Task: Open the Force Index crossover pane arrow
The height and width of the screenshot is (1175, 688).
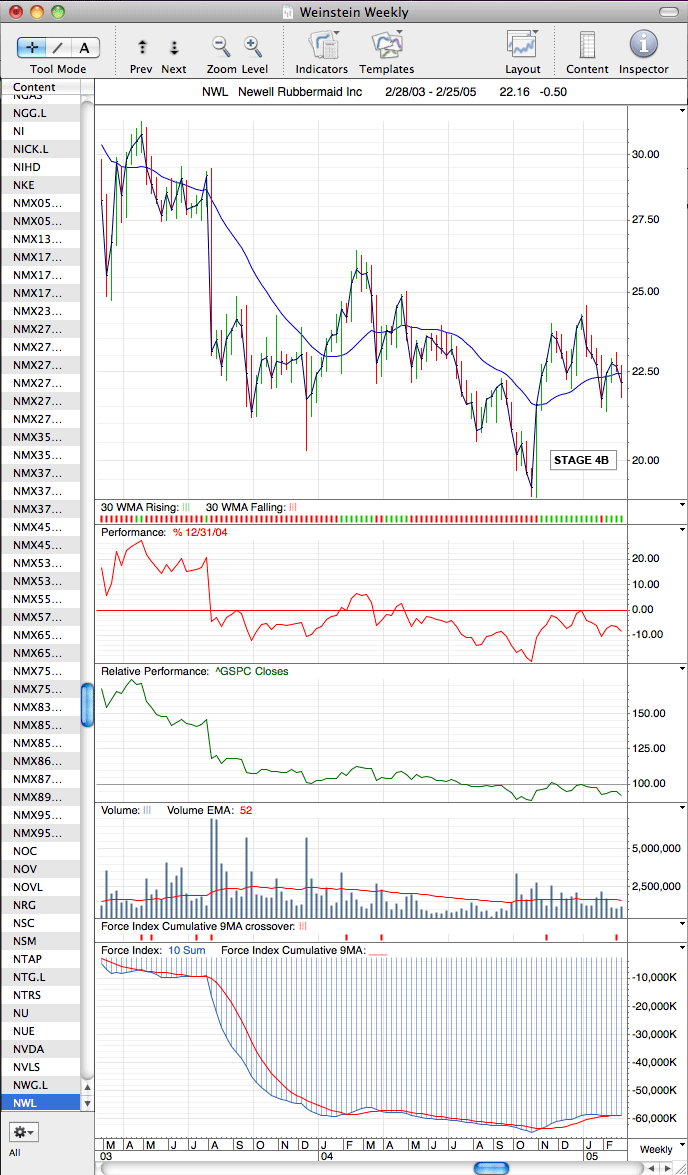Action: 681,924
